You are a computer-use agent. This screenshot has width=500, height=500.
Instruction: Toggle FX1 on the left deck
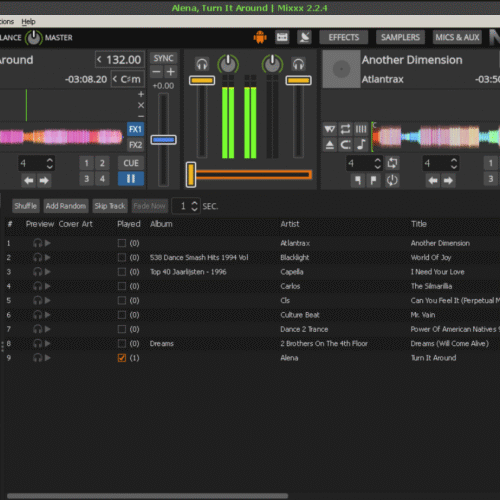pyautogui.click(x=135, y=129)
